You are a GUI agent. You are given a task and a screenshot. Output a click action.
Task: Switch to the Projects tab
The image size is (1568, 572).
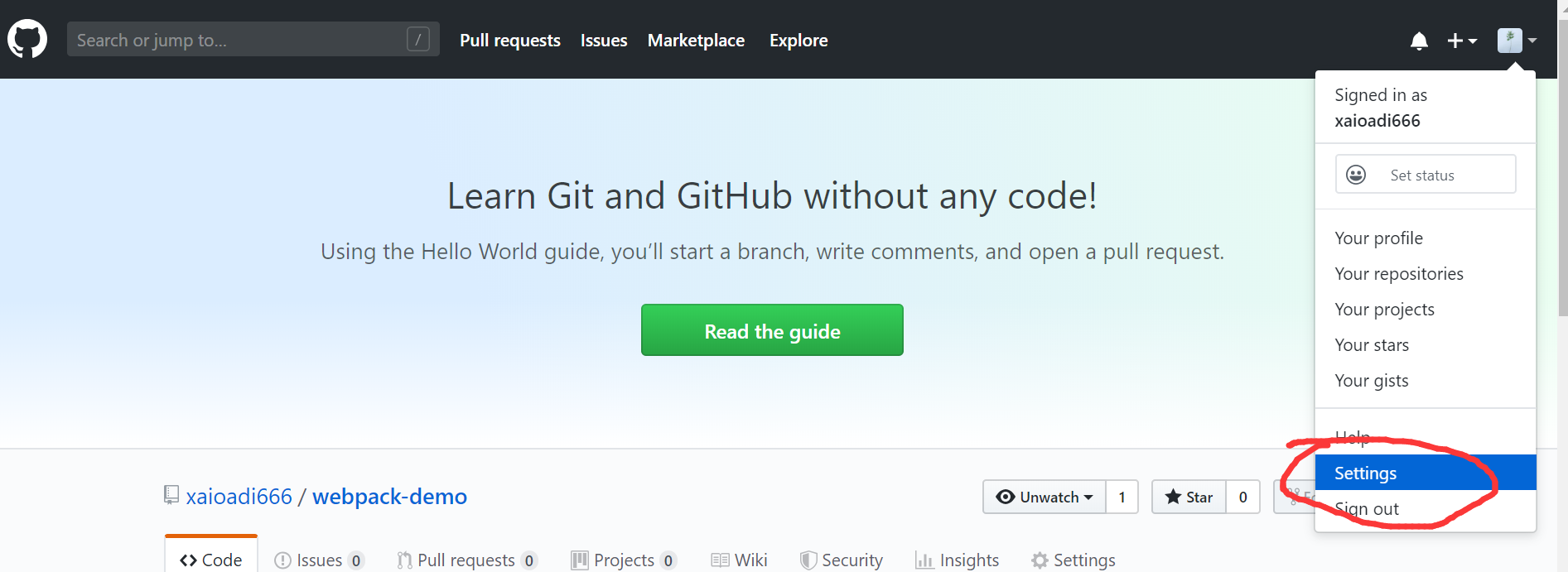click(x=625, y=560)
